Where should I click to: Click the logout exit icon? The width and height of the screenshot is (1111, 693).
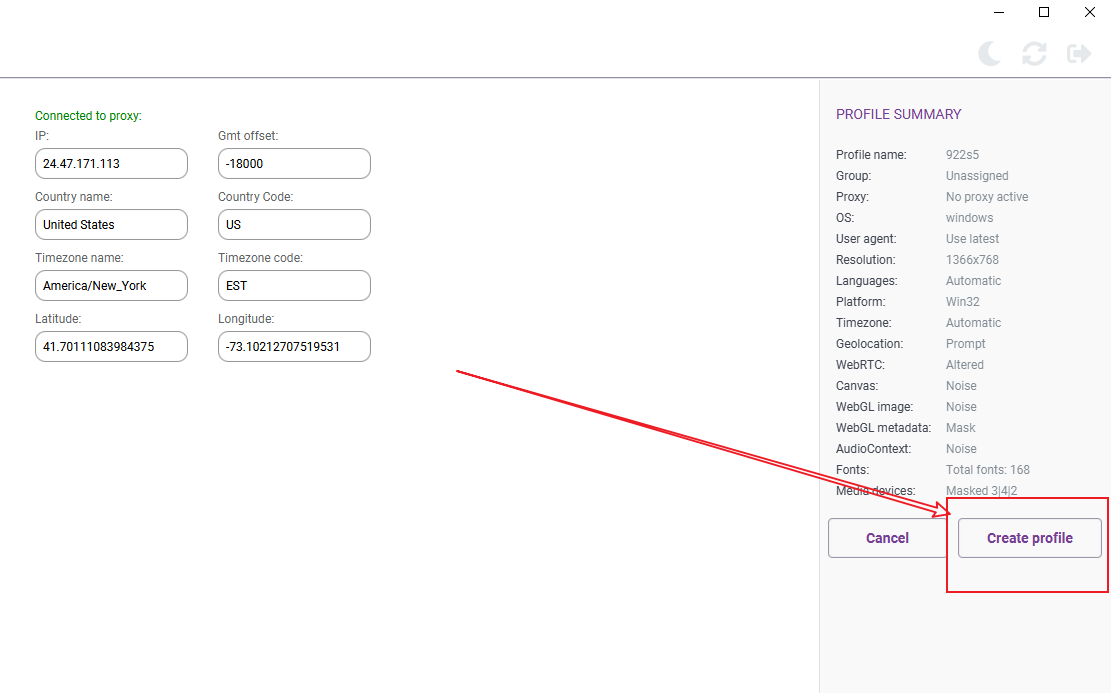pyautogui.click(x=1079, y=54)
